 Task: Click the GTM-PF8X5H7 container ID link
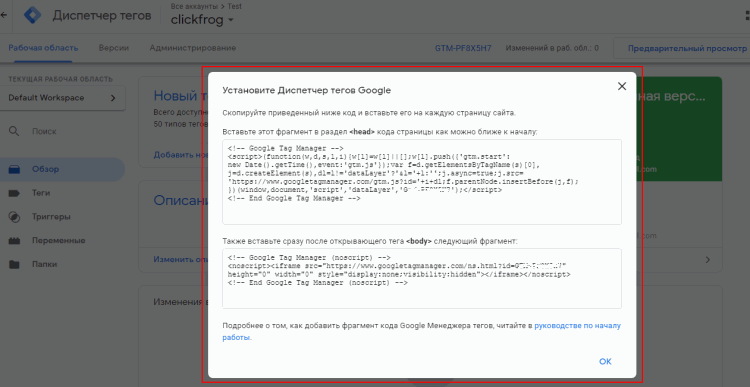pos(463,48)
